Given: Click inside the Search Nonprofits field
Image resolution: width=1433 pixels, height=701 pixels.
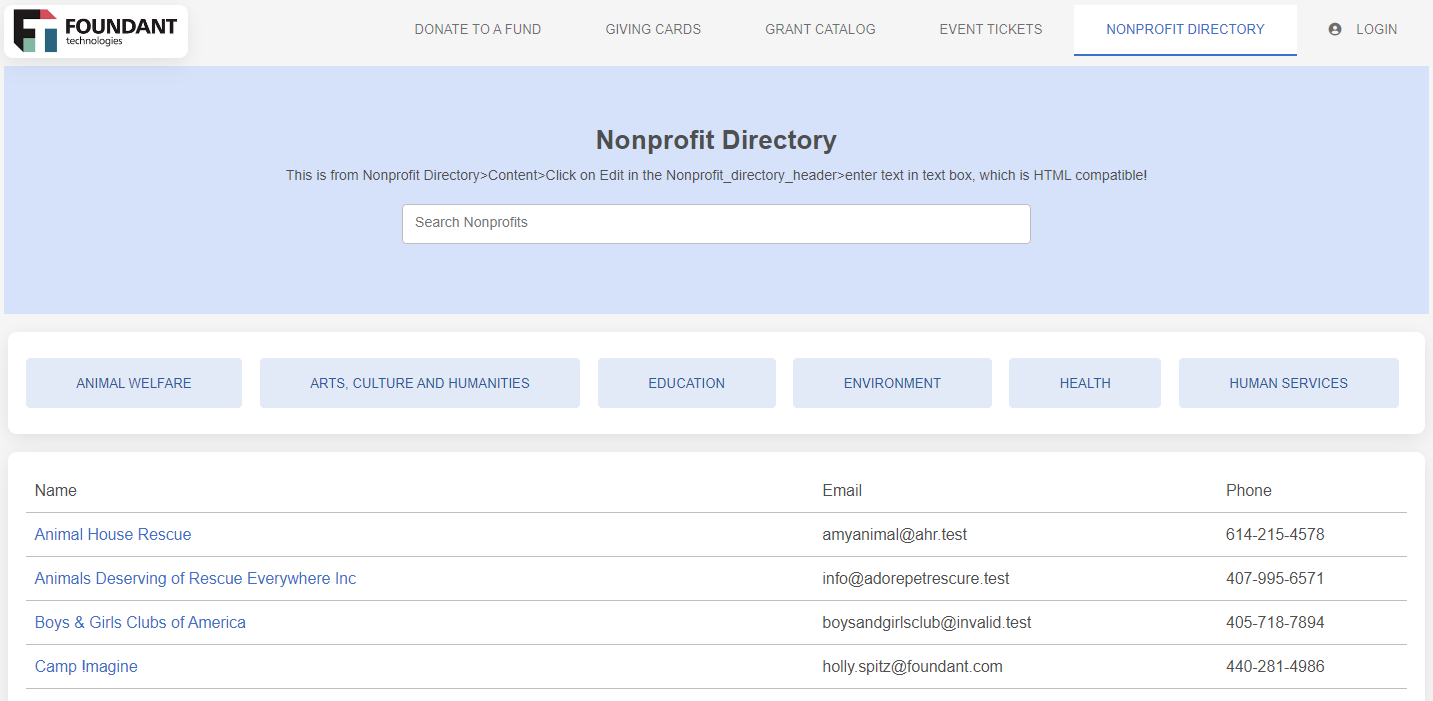Looking at the screenshot, I should click(x=716, y=223).
